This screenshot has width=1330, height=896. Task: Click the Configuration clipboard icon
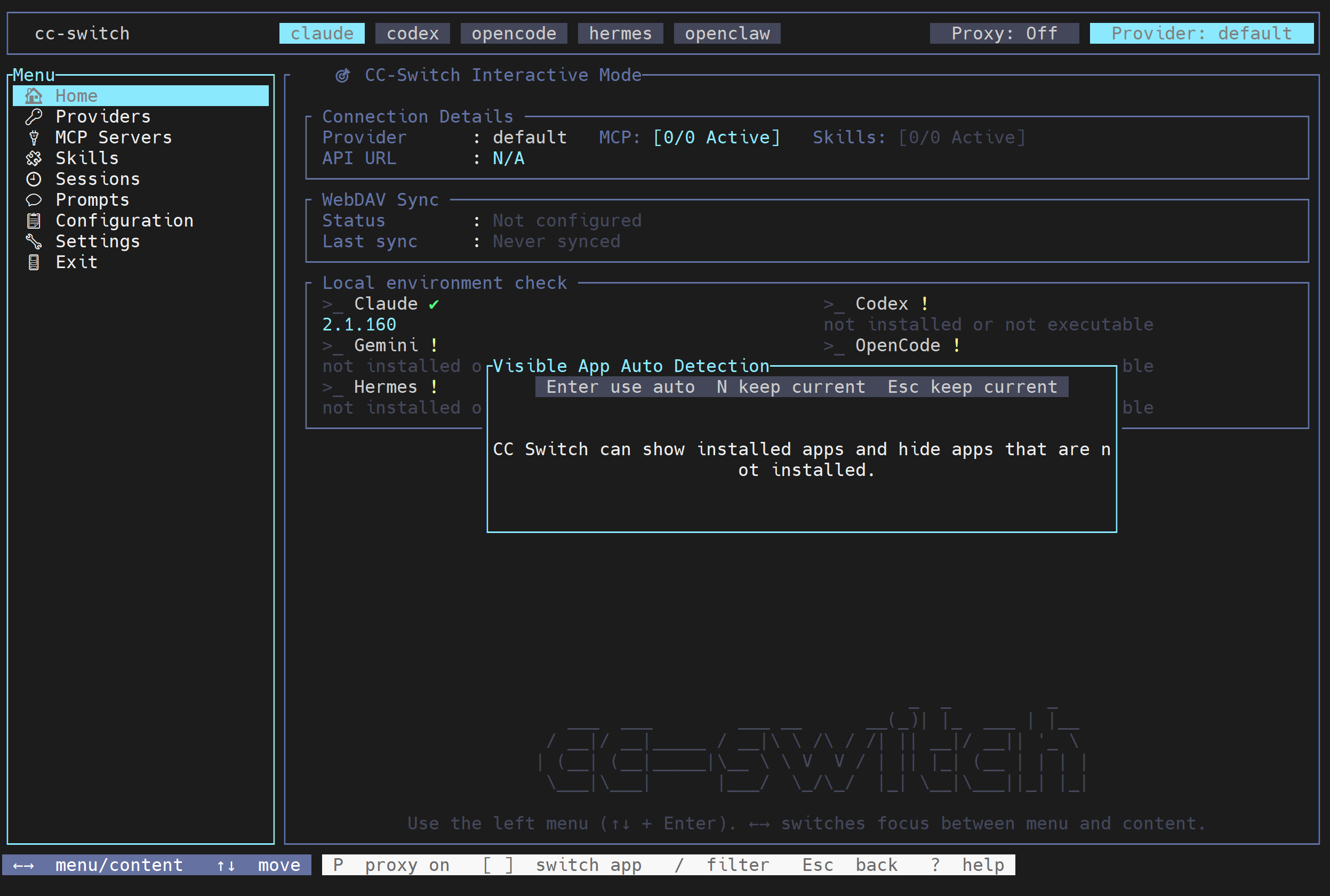pos(34,221)
